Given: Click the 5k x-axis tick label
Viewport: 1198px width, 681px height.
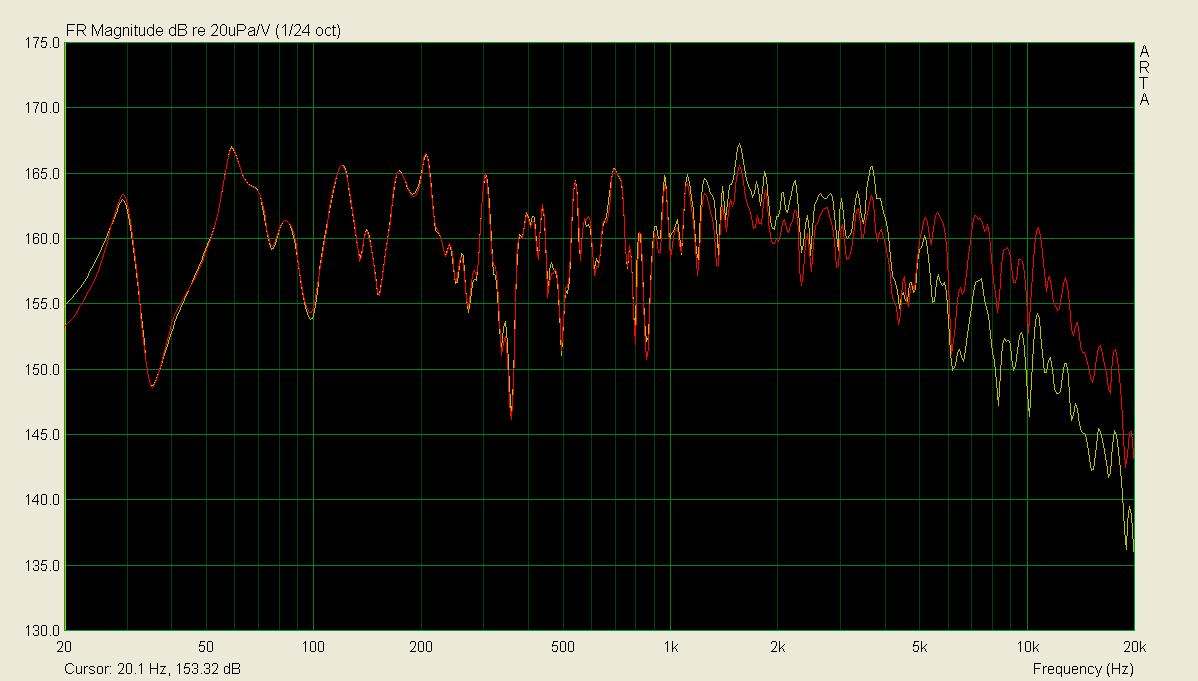Looking at the screenshot, I should tap(918, 645).
